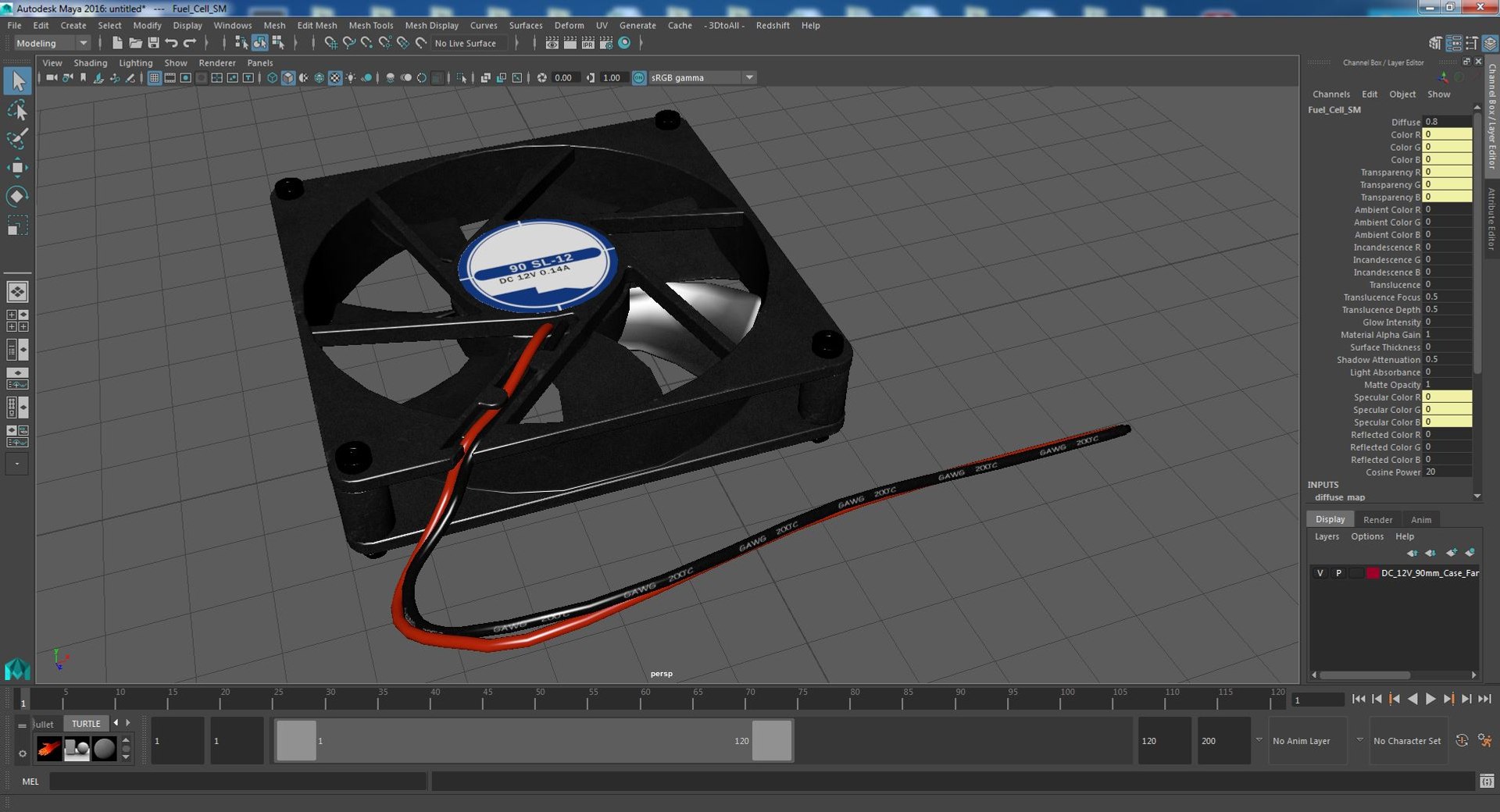Open the Channels menu in Channel Box
Image resolution: width=1500 pixels, height=812 pixels.
pos(1331,94)
